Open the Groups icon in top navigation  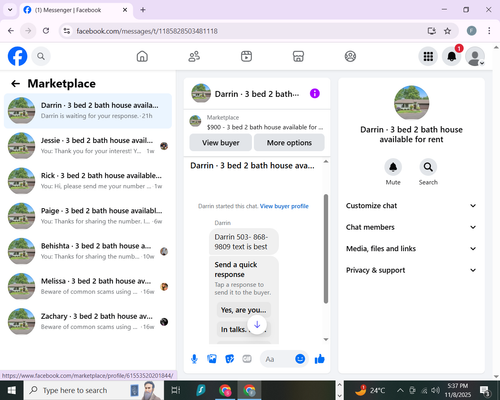pos(350,56)
